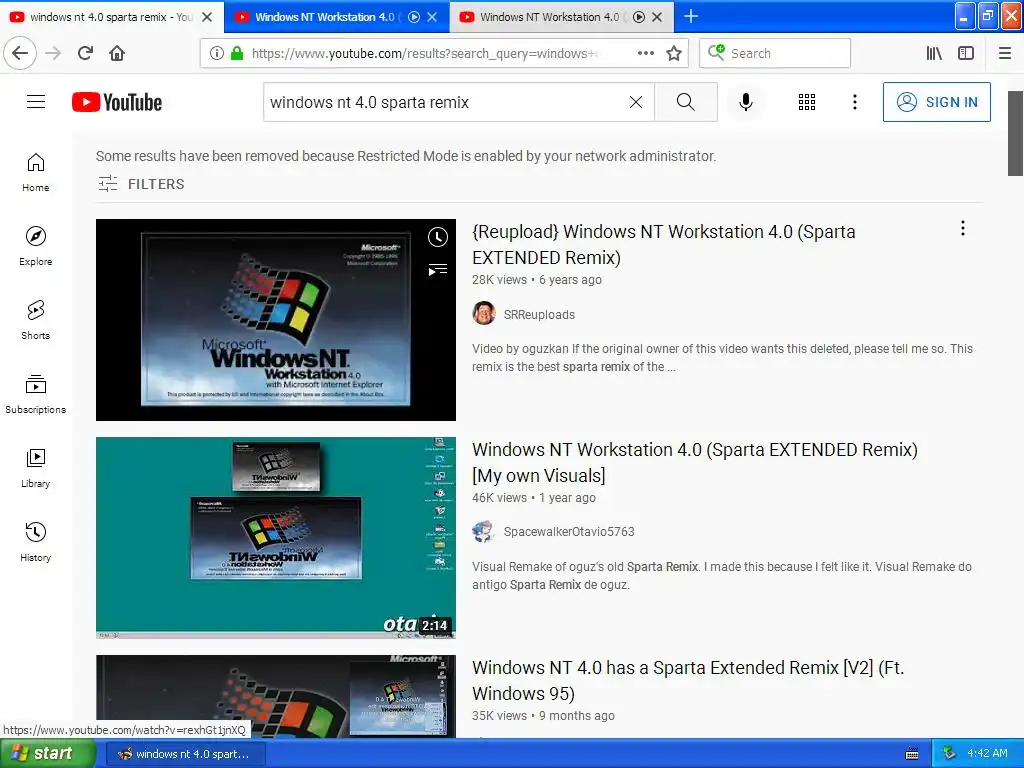Viewport: 1024px width, 768px height.
Task: Add Reupload video to Watch later
Action: pyautogui.click(x=438, y=237)
